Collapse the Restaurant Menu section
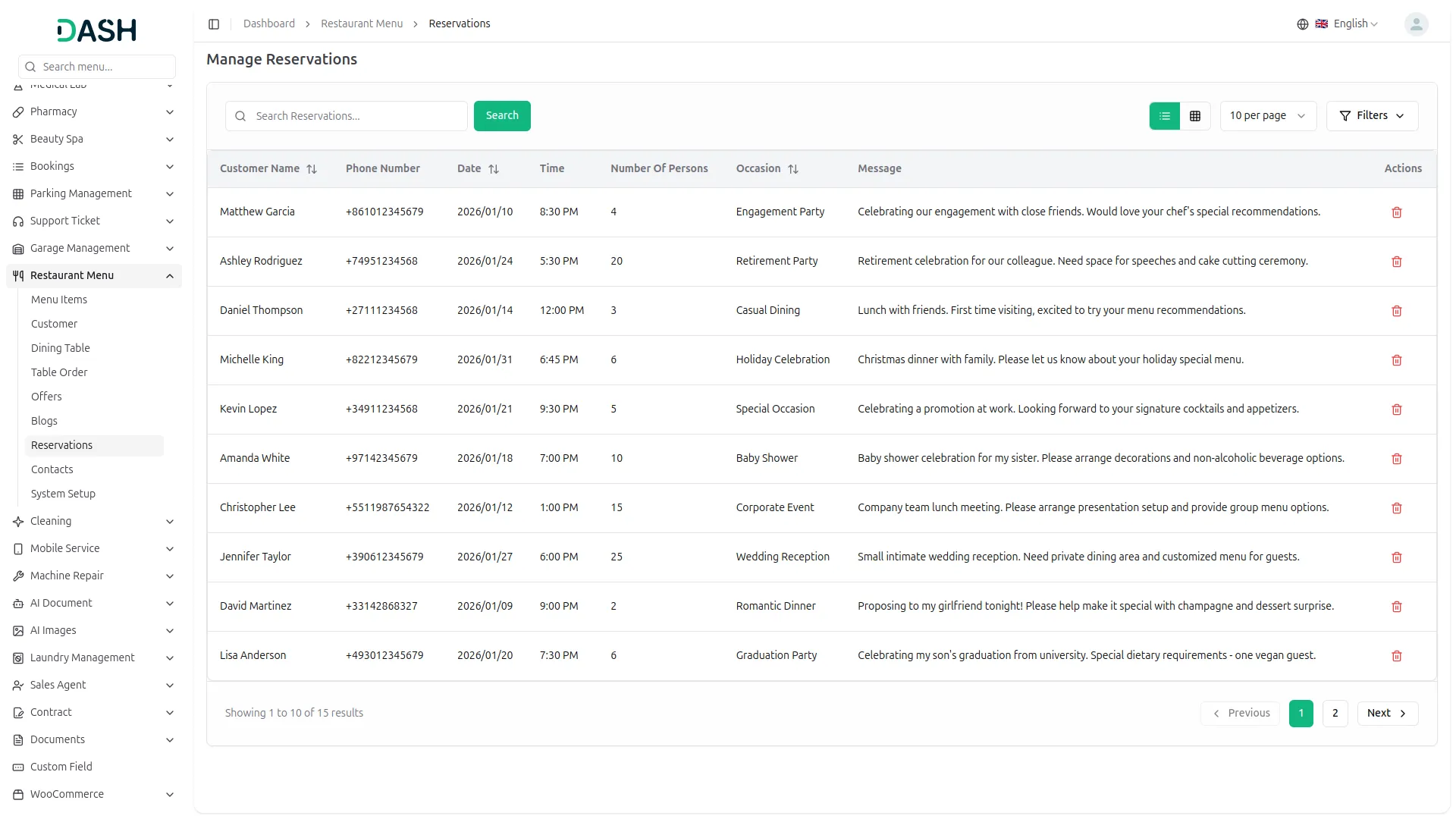The height and width of the screenshot is (819, 1456). point(170,276)
